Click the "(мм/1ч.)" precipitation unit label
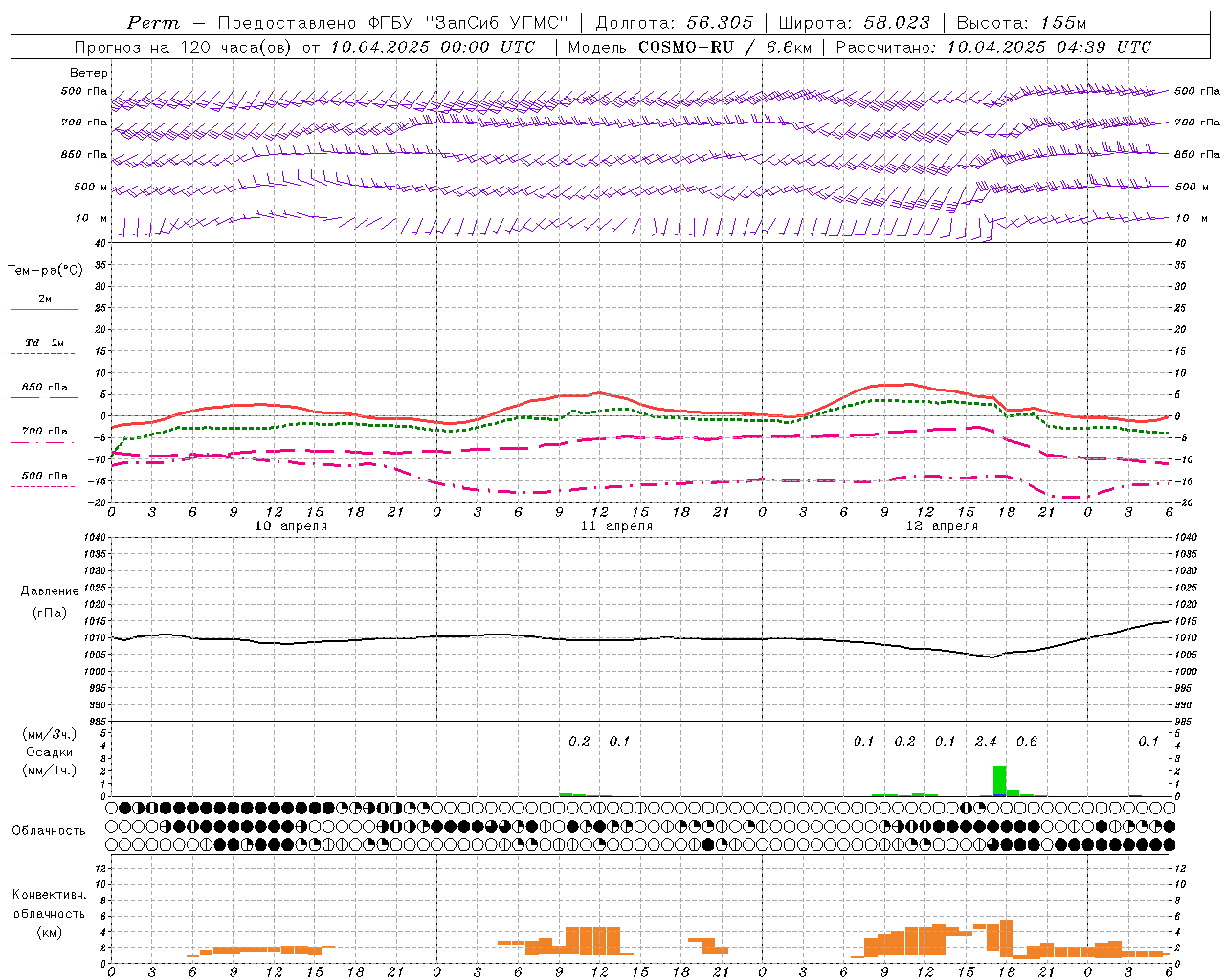The height and width of the screenshot is (980, 1225). point(50,770)
